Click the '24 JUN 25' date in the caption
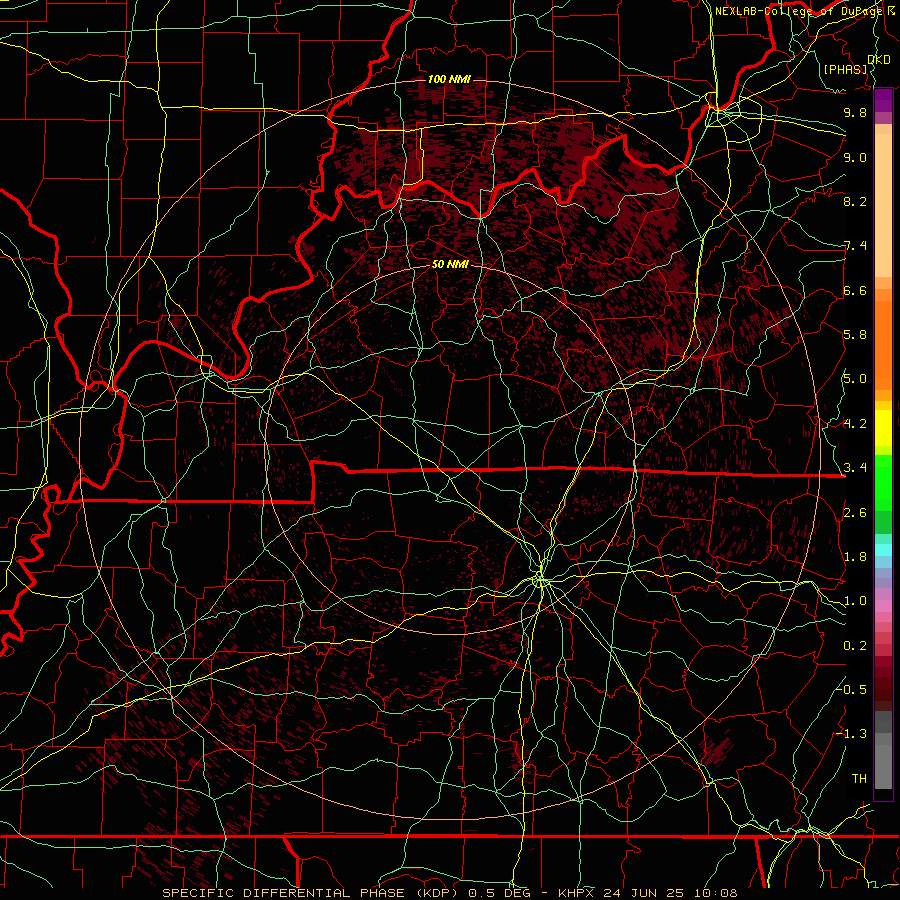The height and width of the screenshot is (900, 900). click(x=644, y=893)
